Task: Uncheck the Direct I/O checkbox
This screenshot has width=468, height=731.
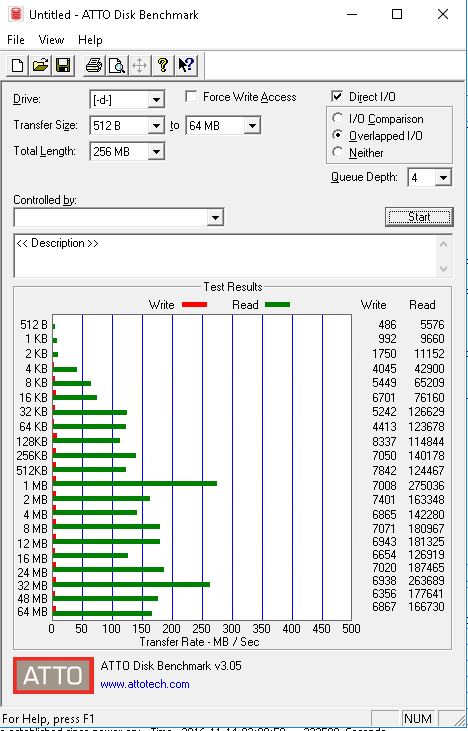Action: 337,97
